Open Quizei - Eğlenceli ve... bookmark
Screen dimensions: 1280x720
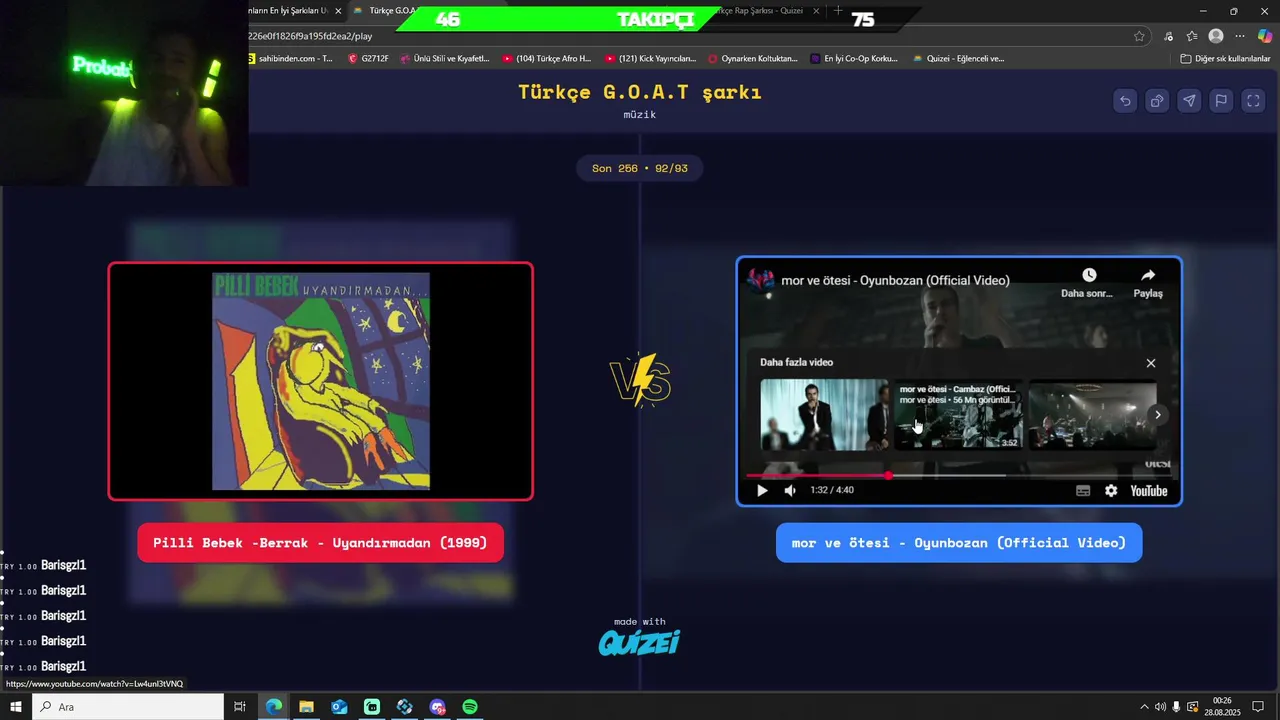point(958,58)
